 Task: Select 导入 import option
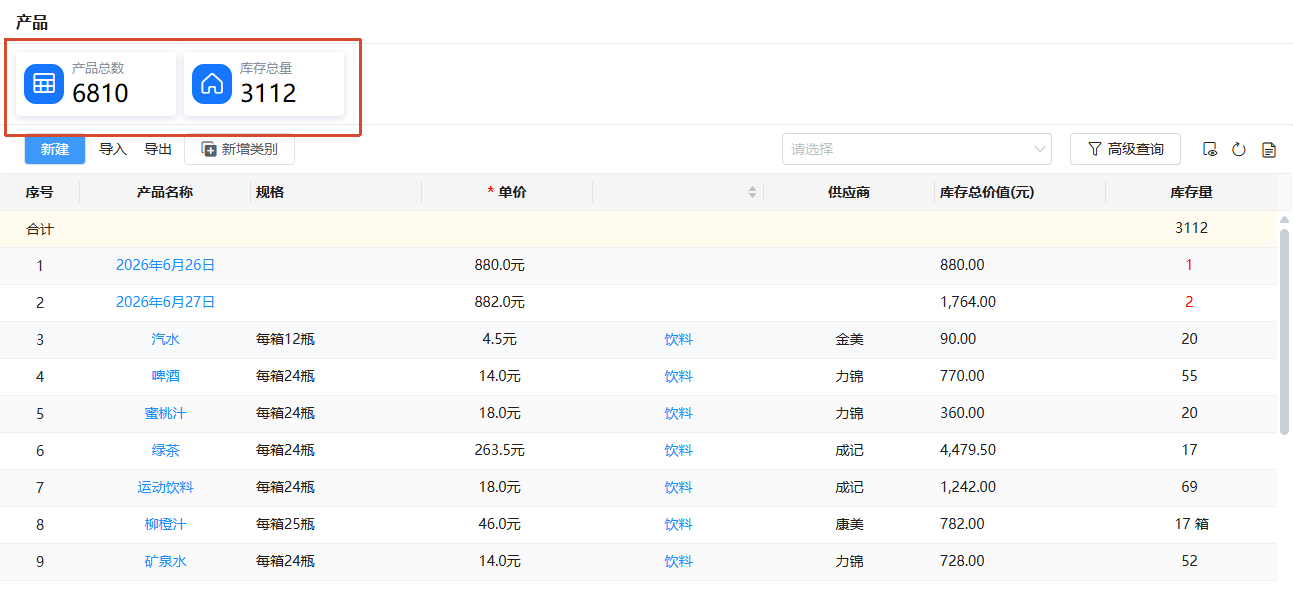pos(113,149)
